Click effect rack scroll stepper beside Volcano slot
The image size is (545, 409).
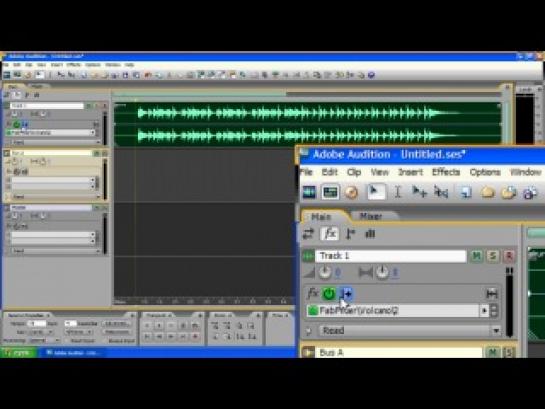point(494,311)
